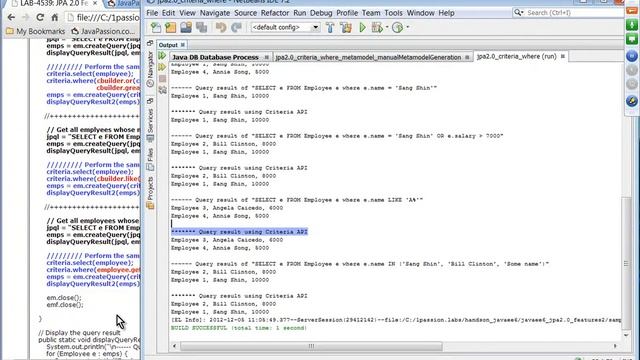Open the Debug menu
This screenshot has height=360, width=640.
(x=321, y=13)
